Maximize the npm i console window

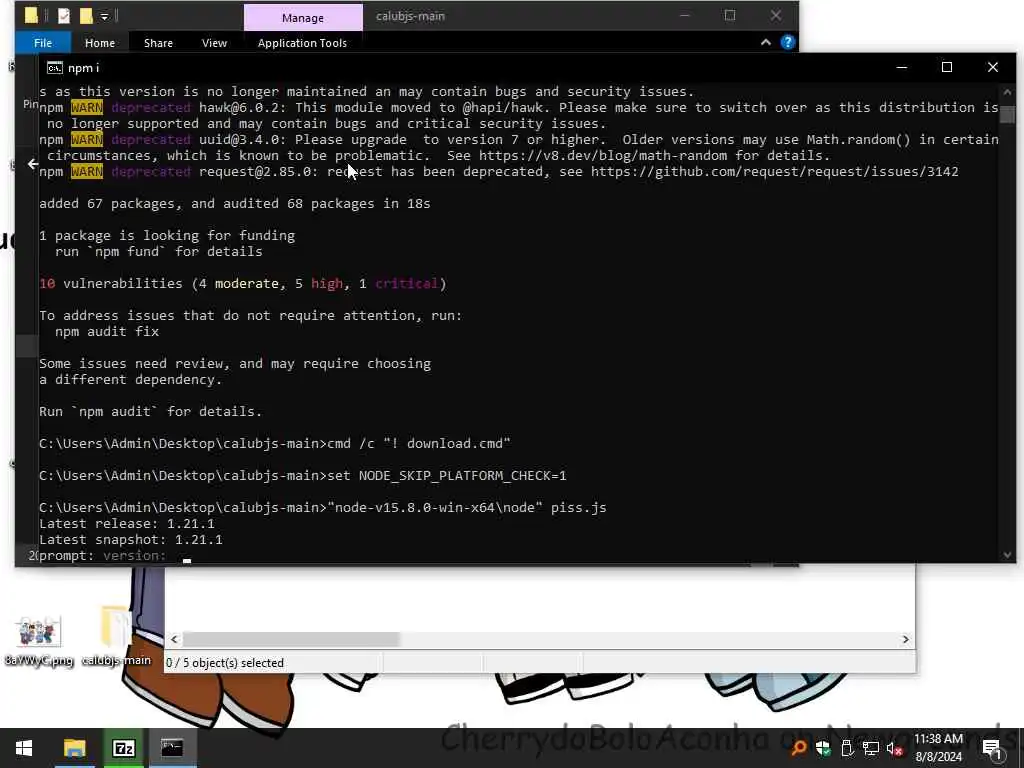(x=947, y=67)
